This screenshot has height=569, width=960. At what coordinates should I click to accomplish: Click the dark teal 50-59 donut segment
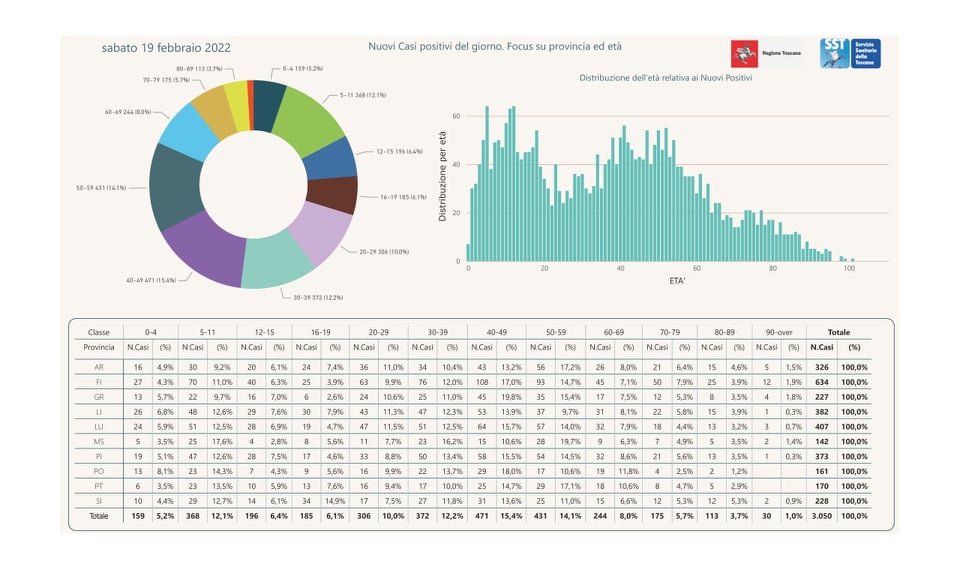coord(174,186)
